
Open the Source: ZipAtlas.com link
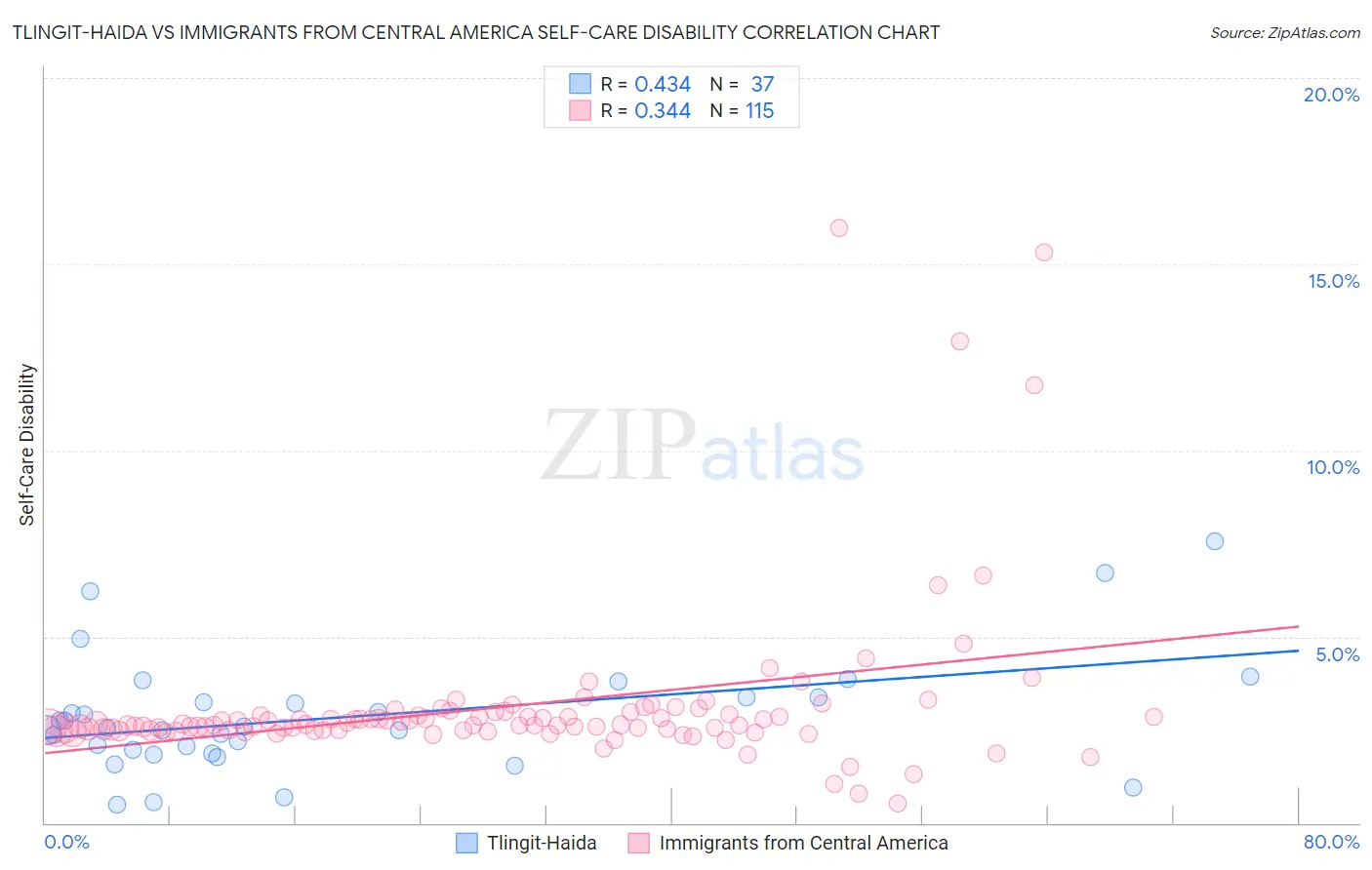(x=1285, y=32)
